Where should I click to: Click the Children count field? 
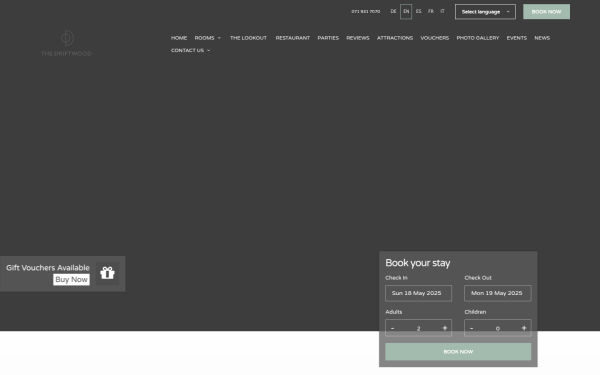coord(498,328)
